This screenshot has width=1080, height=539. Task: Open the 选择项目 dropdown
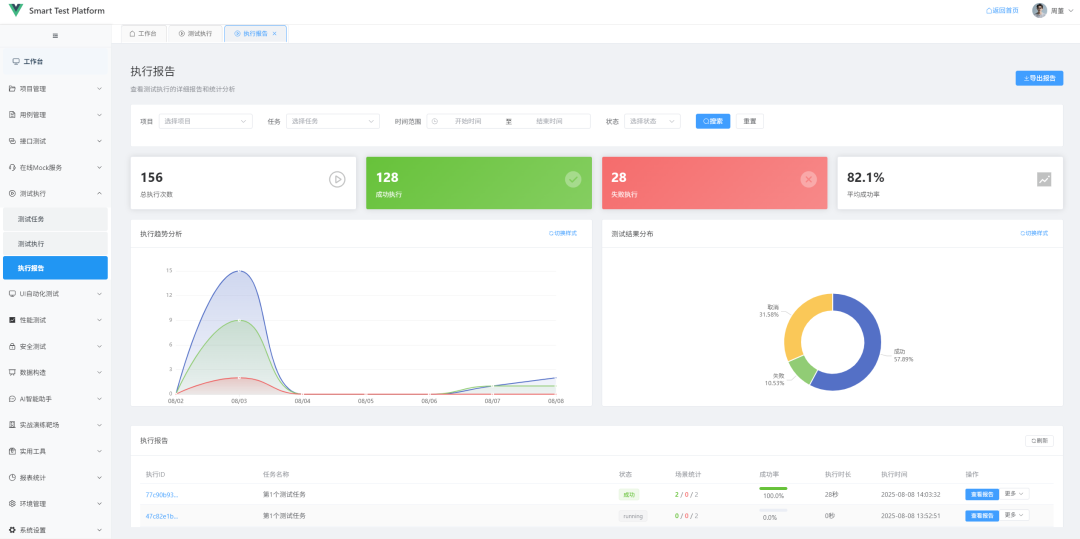pos(206,121)
